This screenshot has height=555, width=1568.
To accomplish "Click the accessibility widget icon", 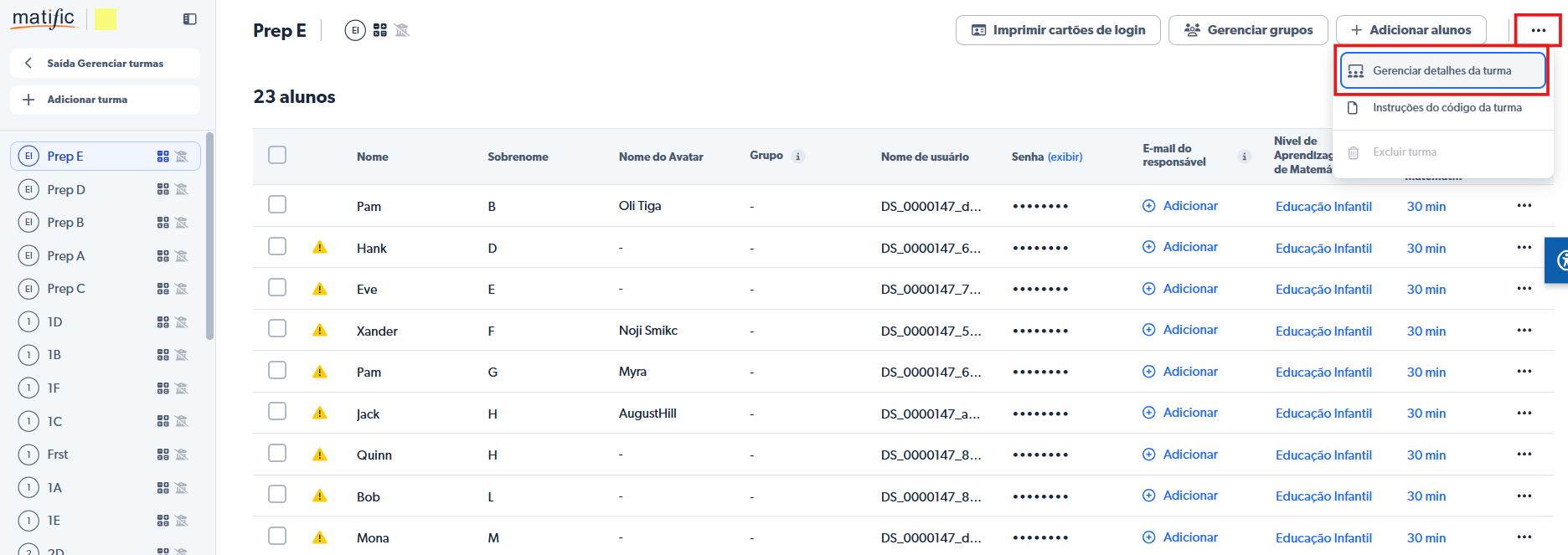I will (x=1560, y=261).
